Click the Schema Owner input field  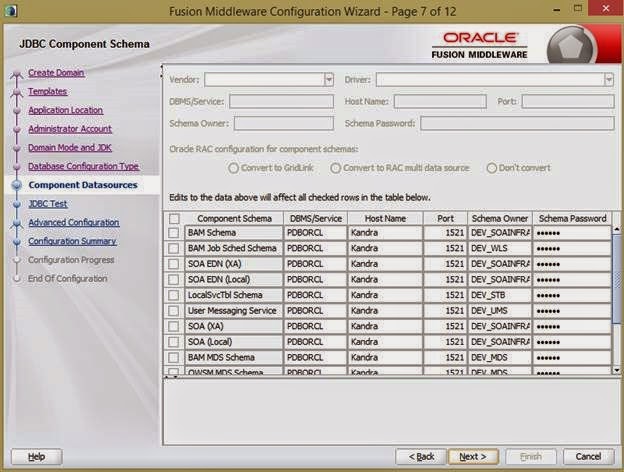pyautogui.click(x=284, y=123)
